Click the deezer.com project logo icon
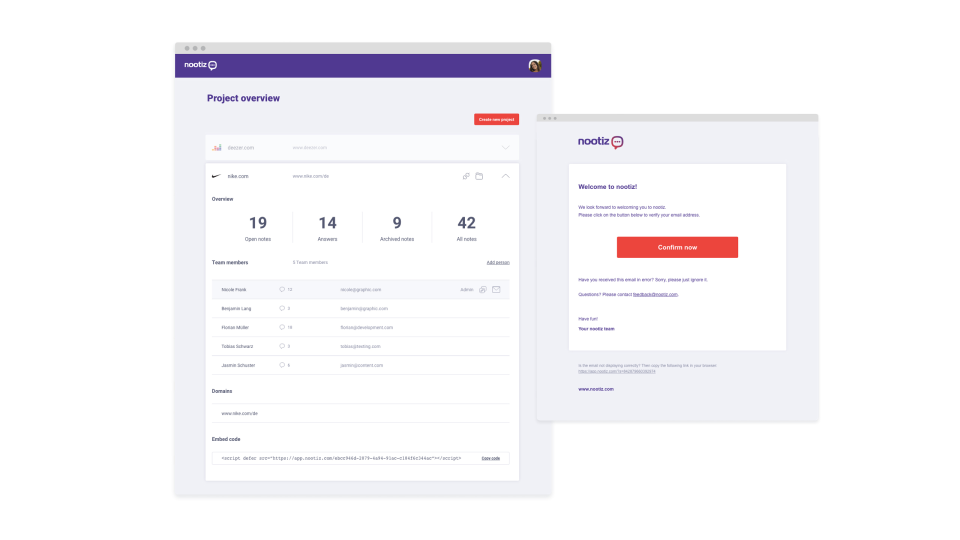The width and height of the screenshot is (960, 540). click(x=217, y=148)
